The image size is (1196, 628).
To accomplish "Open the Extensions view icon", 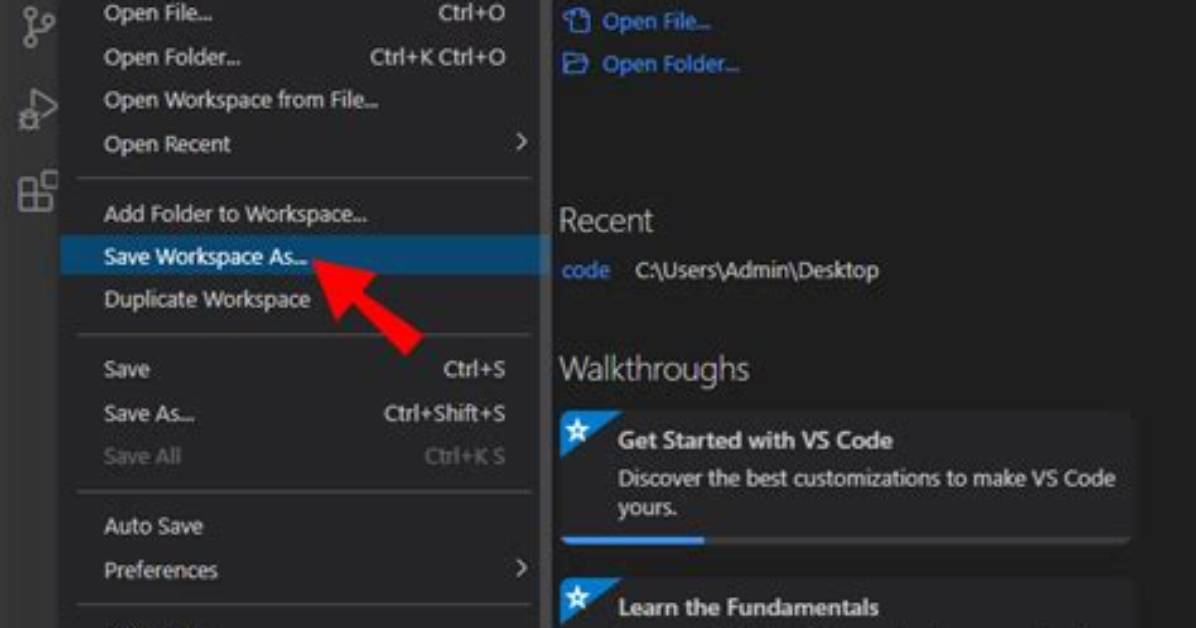I will point(37,191).
